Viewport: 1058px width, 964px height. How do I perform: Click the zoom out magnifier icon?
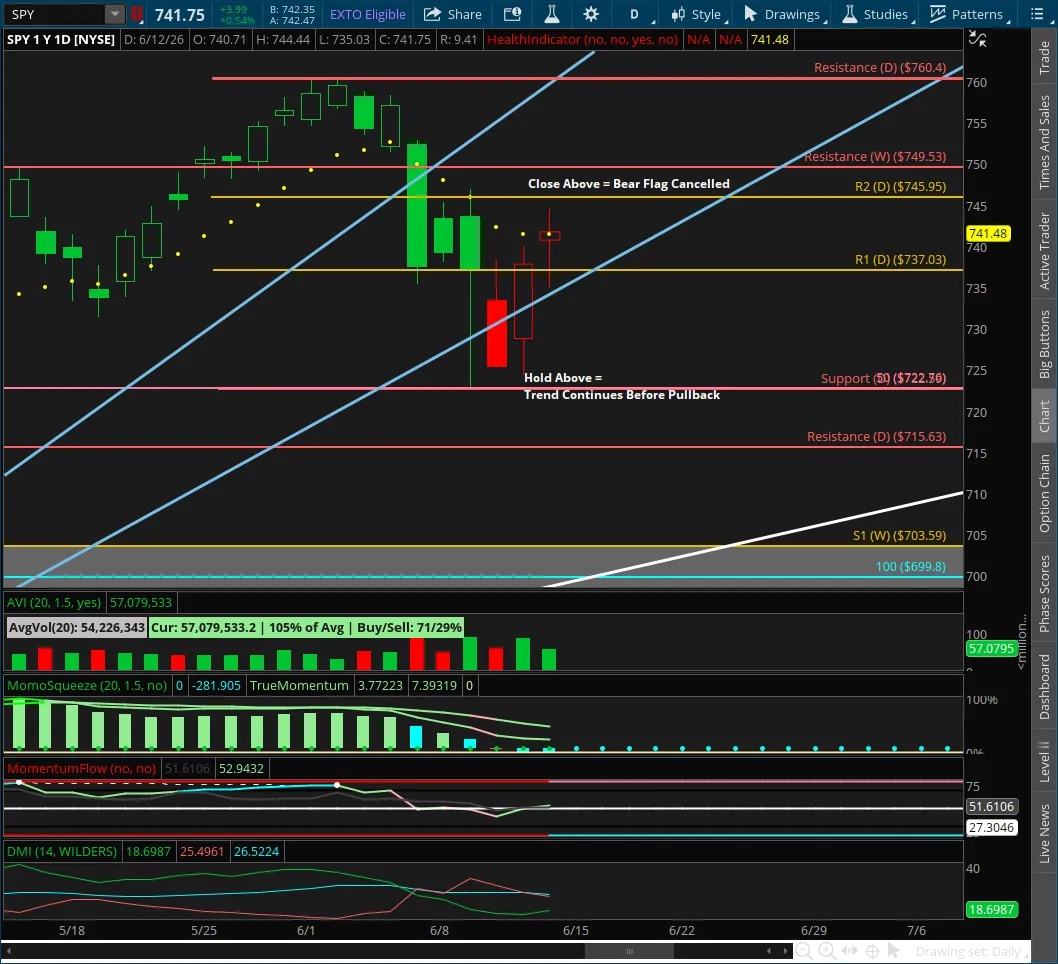(x=804, y=951)
